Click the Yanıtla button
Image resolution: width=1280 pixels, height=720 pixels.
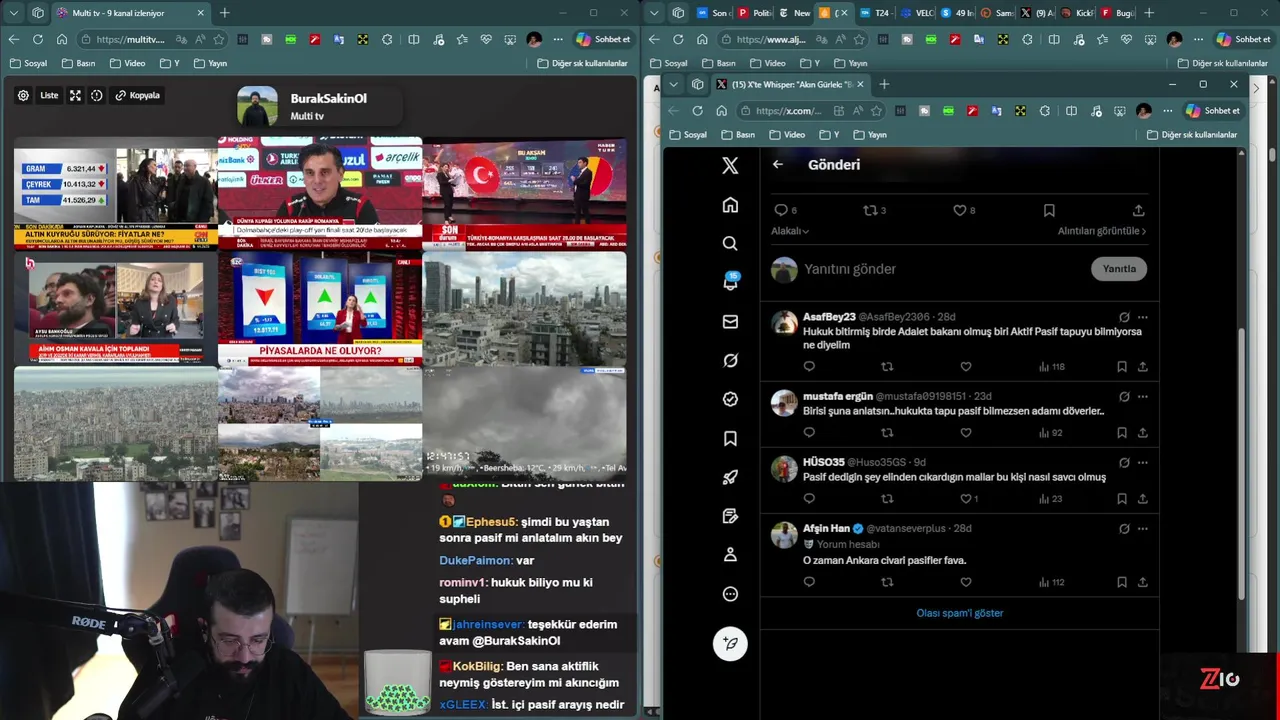coord(1118,269)
